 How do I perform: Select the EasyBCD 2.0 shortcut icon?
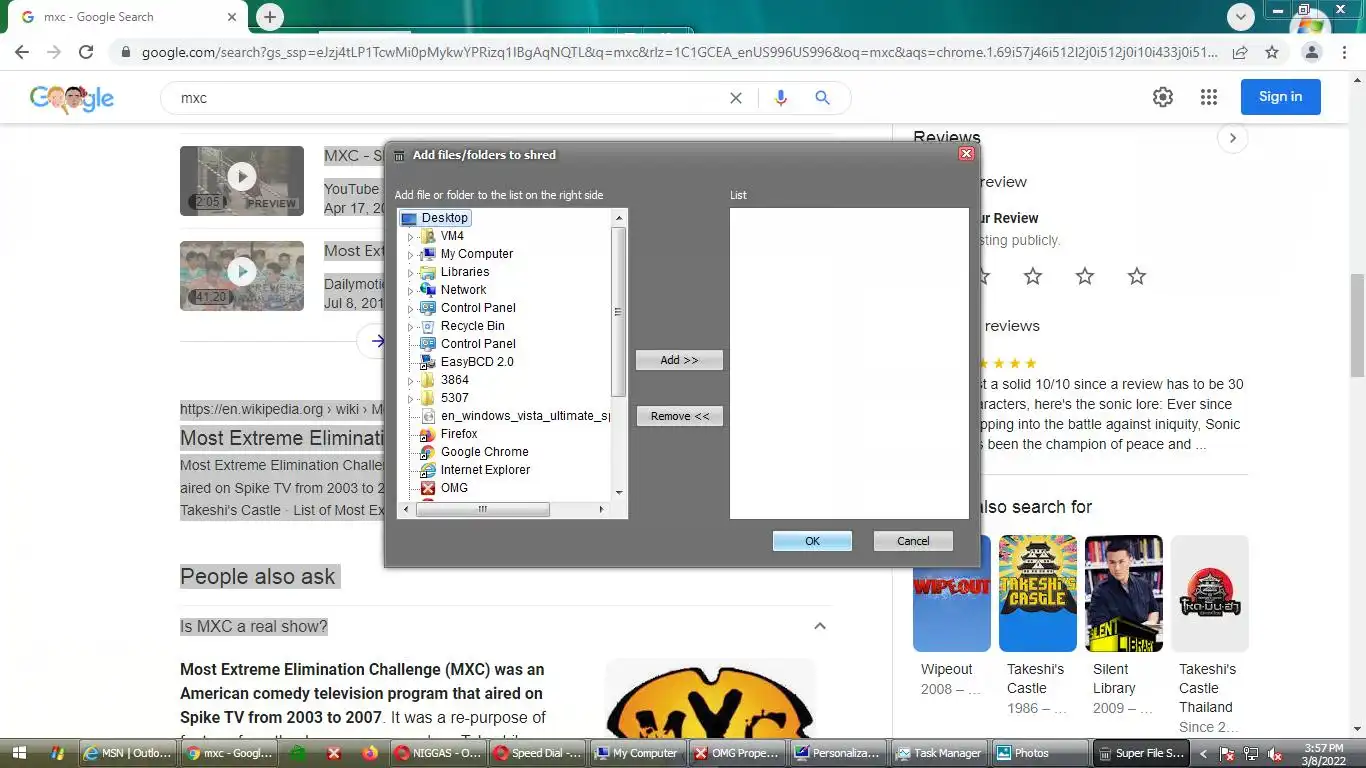428,362
